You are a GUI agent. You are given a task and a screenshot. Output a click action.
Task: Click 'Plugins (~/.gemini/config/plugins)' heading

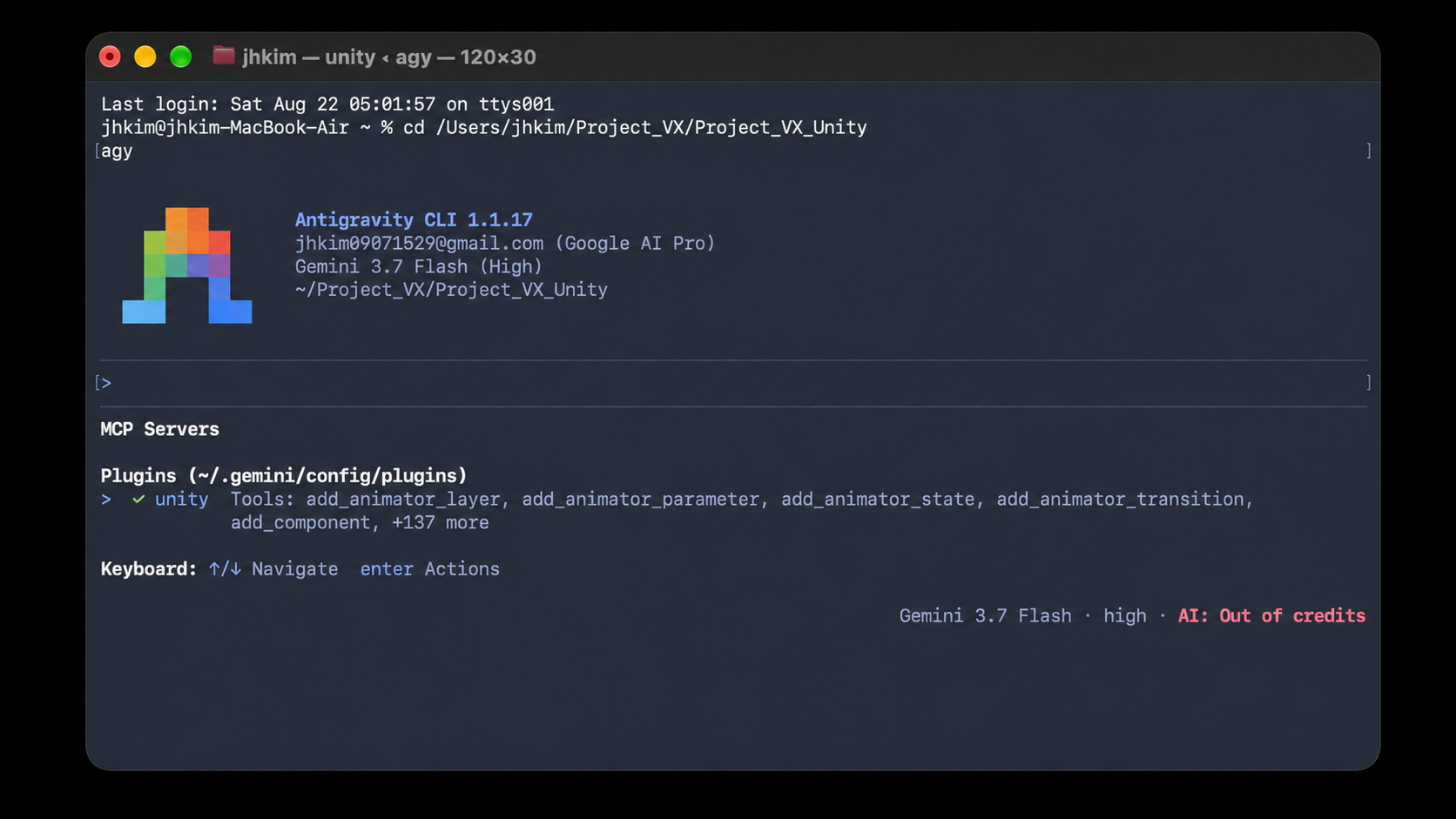pos(284,476)
